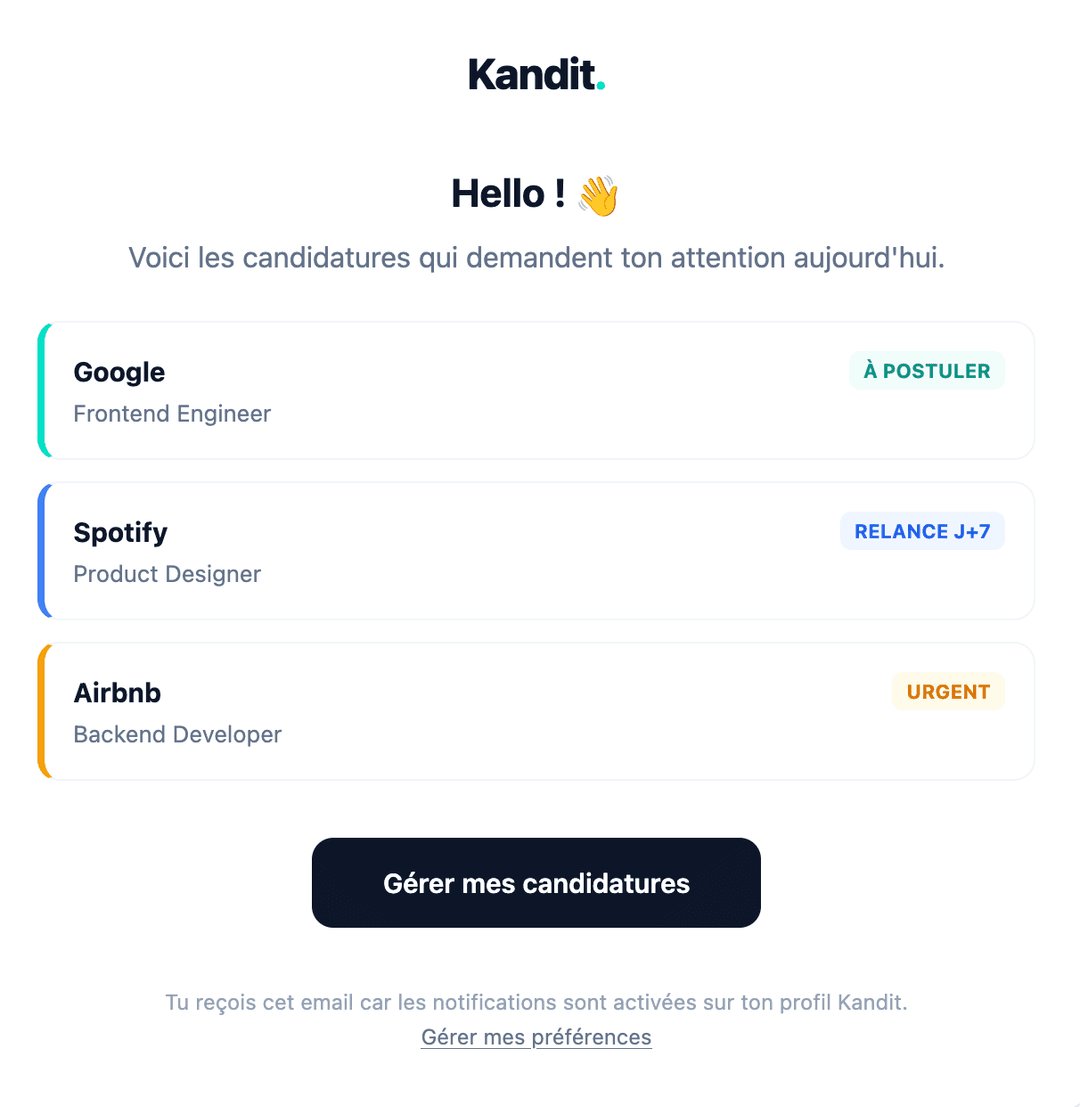Viewport: 1080px width, 1107px height.
Task: Click the waving hand emoji beside Hello
Action: tap(597, 196)
